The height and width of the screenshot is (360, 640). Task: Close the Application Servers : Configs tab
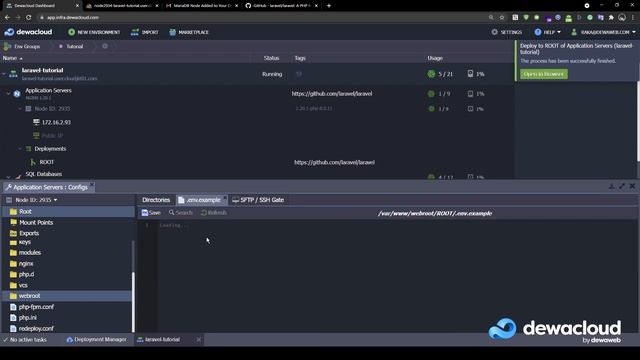point(92,184)
